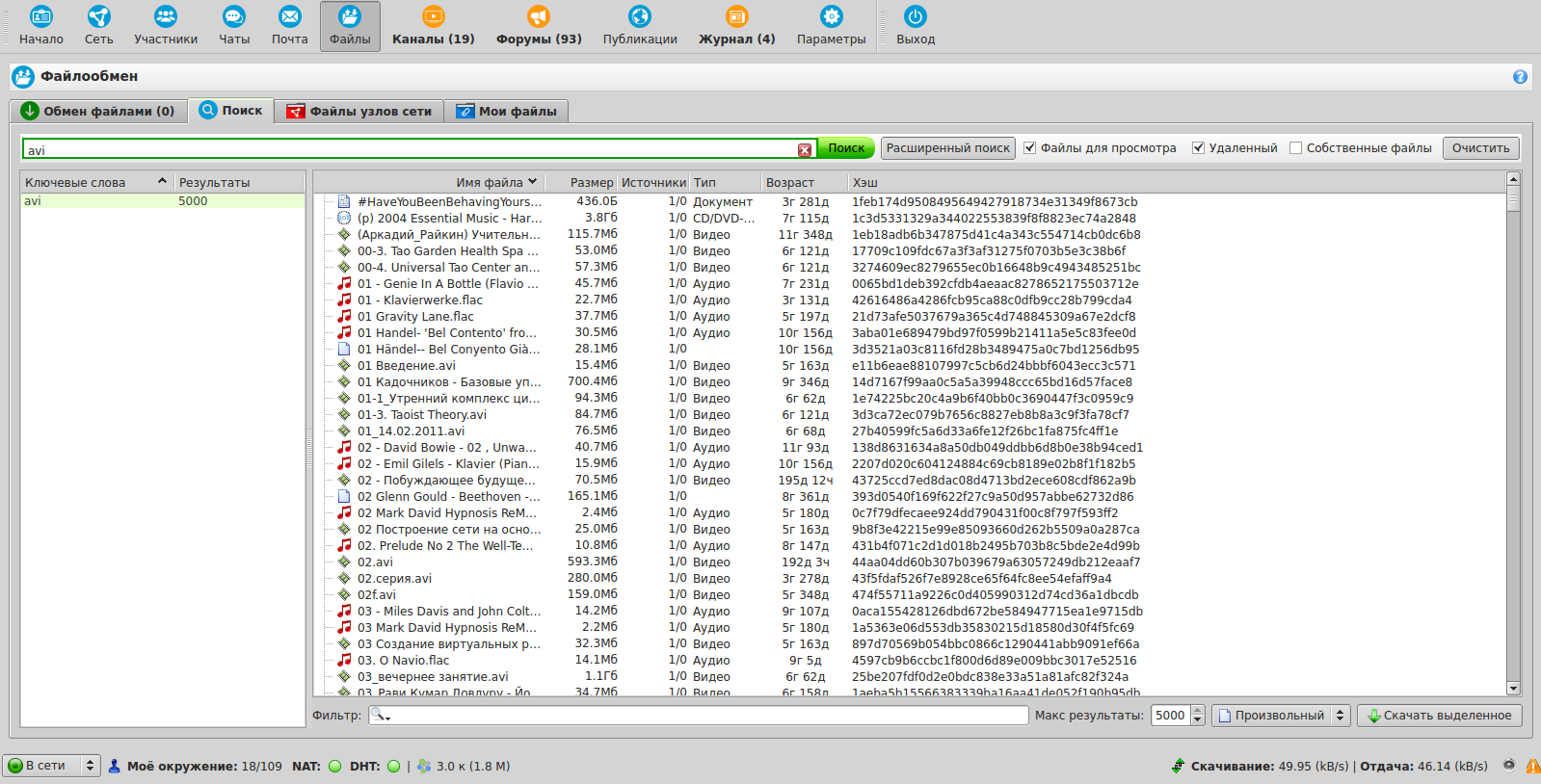Click the green Поиск search button

coord(846,148)
